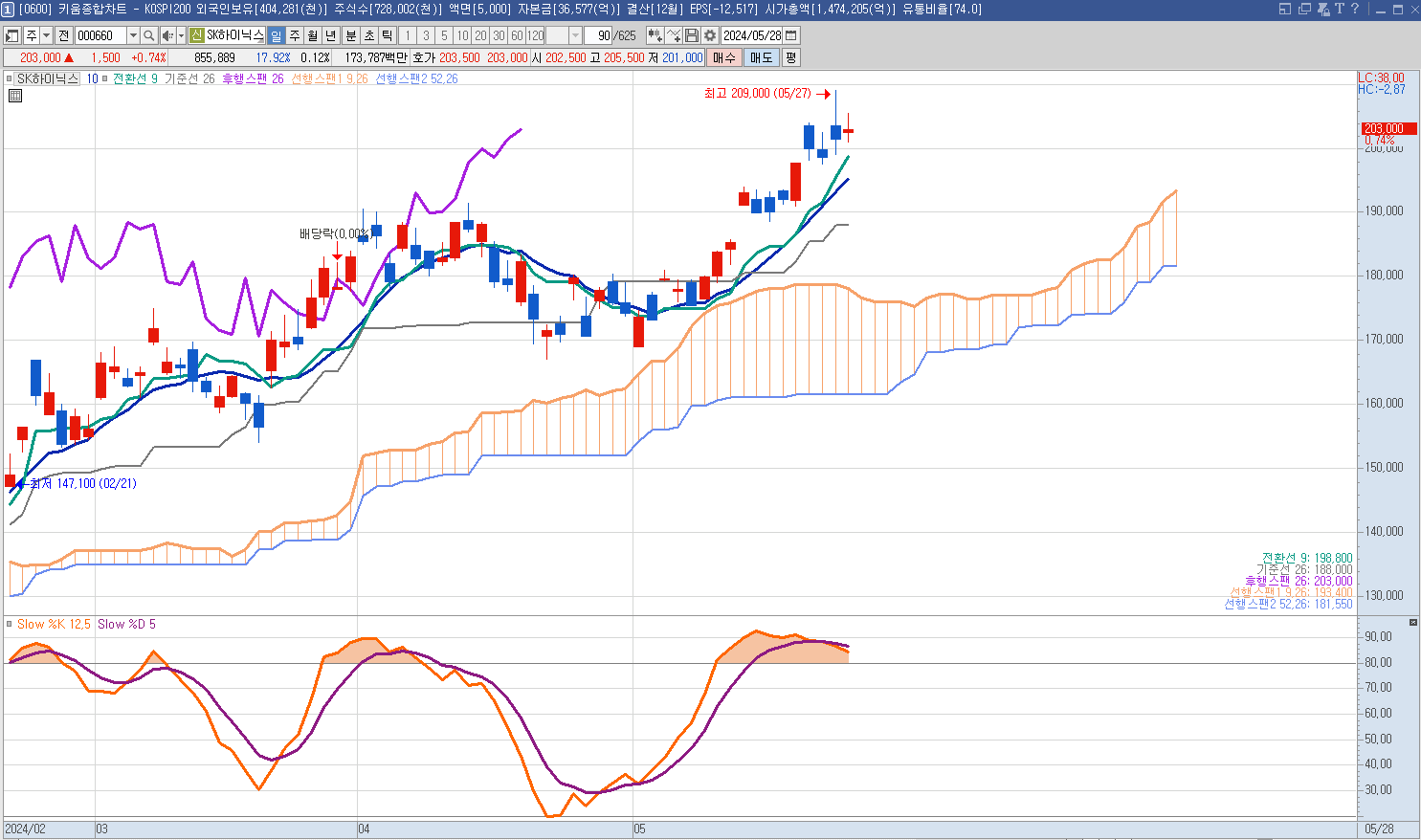Select the 년 yearly chart period

coord(331,35)
